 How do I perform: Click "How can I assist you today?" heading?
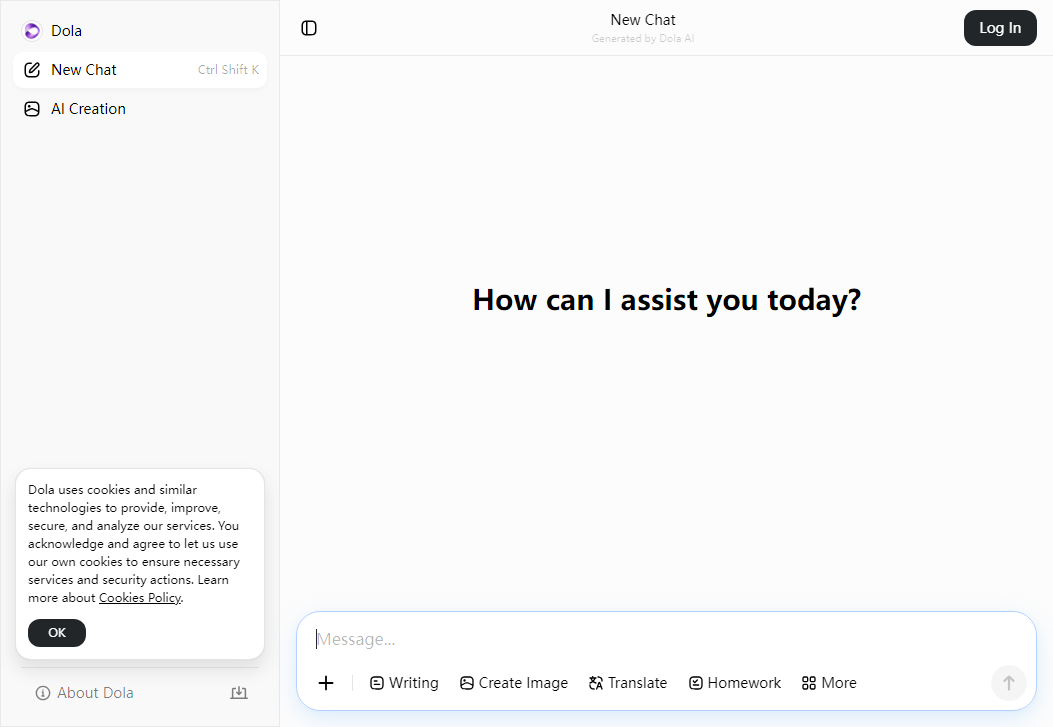tap(666, 300)
